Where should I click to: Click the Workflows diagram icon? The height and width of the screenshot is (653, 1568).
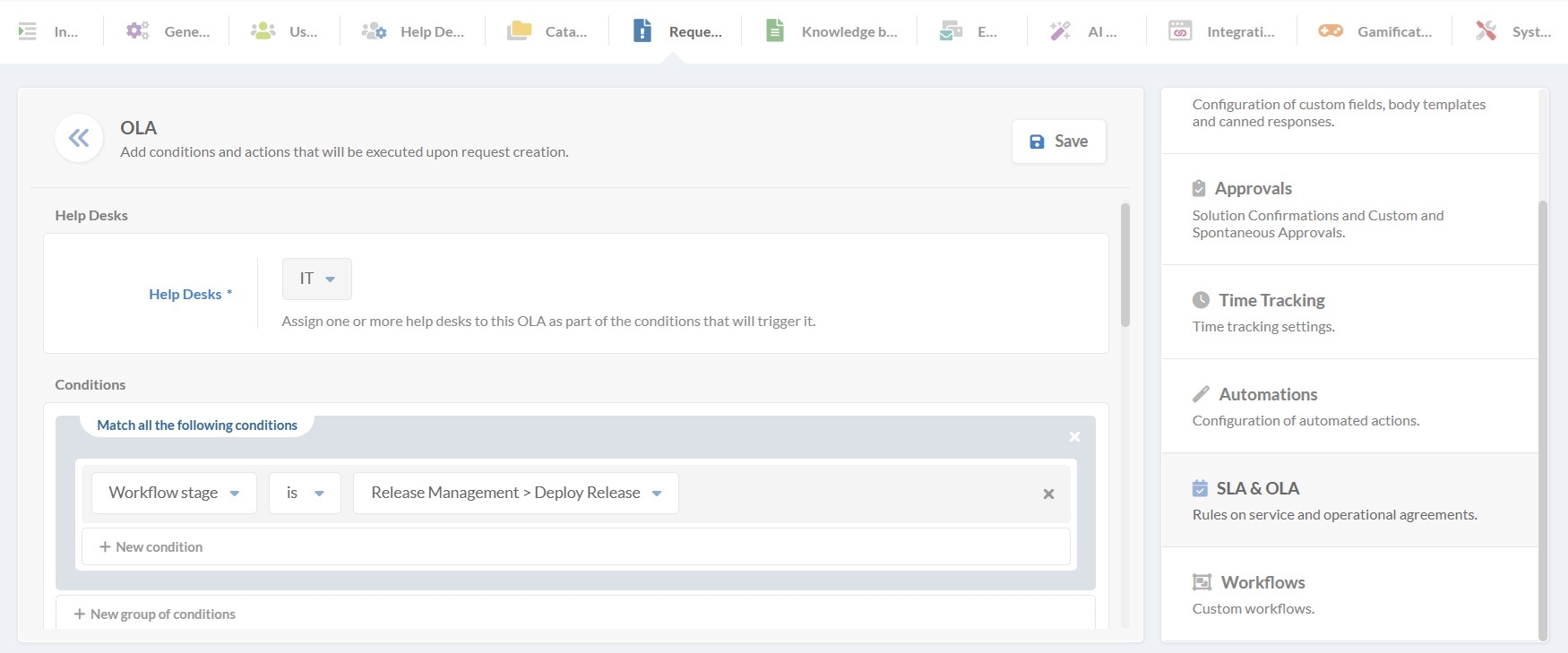point(1202,582)
